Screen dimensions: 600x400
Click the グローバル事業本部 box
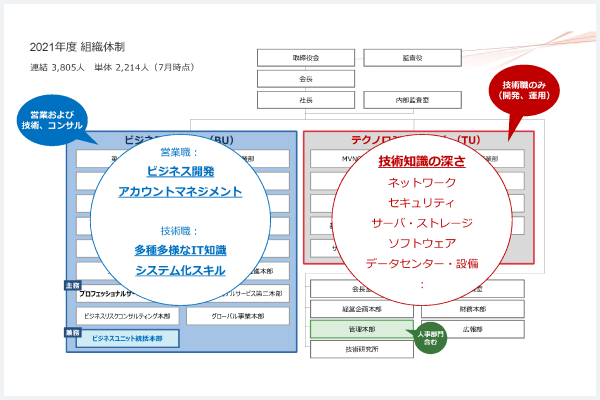click(237, 316)
